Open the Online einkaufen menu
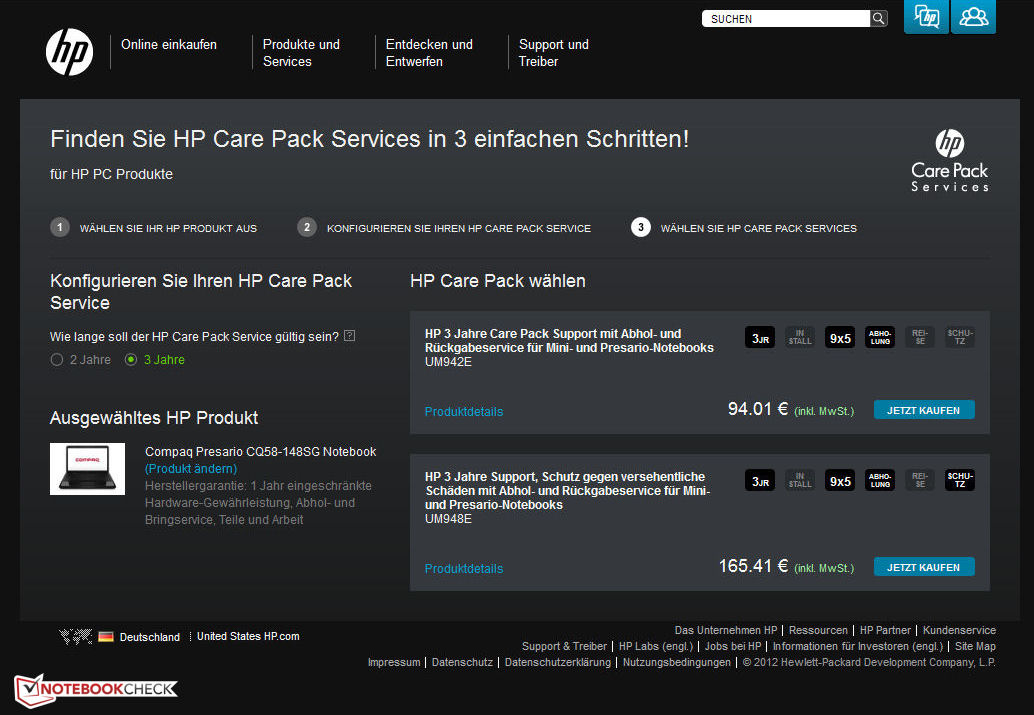The image size is (1034, 715). (169, 44)
